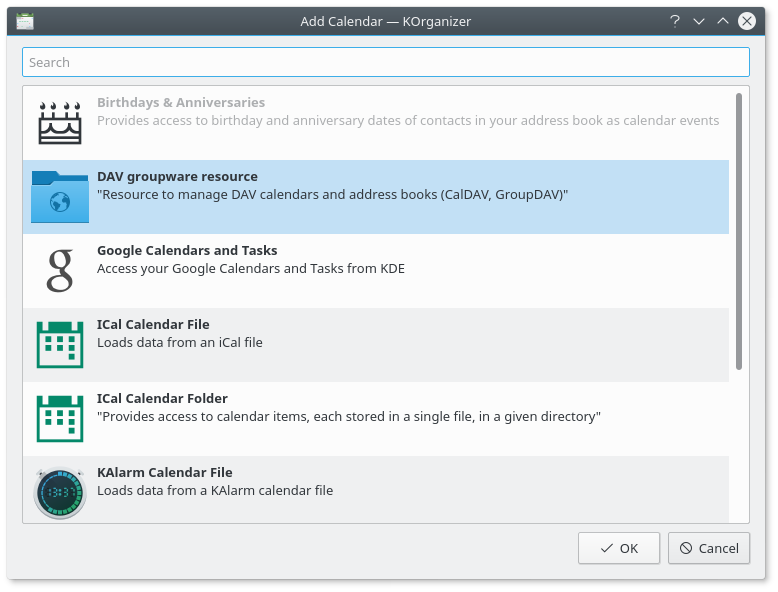Confirm selection with the OK button
This screenshot has width=778, height=592.
pyautogui.click(x=618, y=548)
